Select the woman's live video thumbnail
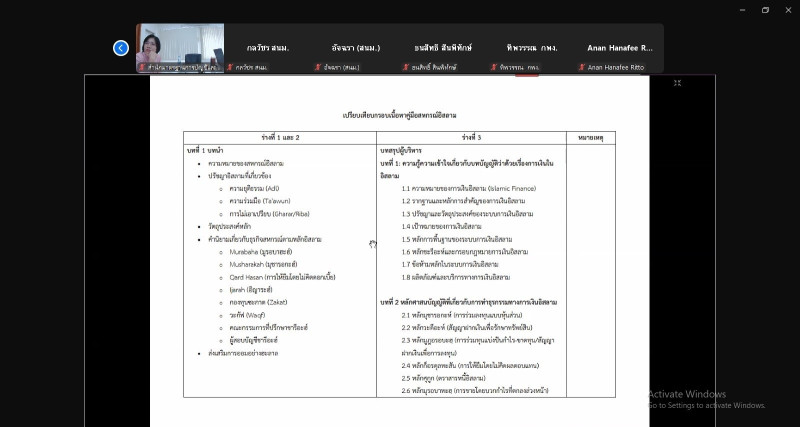This screenshot has width=800, height=427. (180, 48)
